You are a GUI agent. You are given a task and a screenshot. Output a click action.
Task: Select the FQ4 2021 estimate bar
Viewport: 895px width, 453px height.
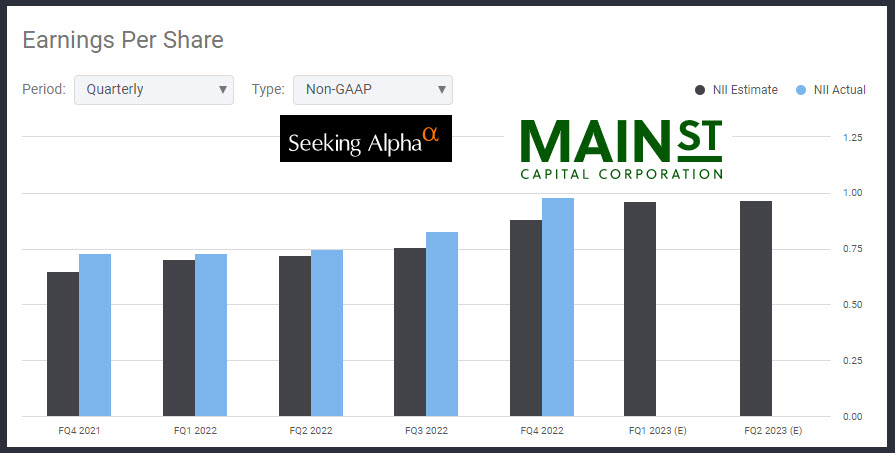tap(63, 343)
